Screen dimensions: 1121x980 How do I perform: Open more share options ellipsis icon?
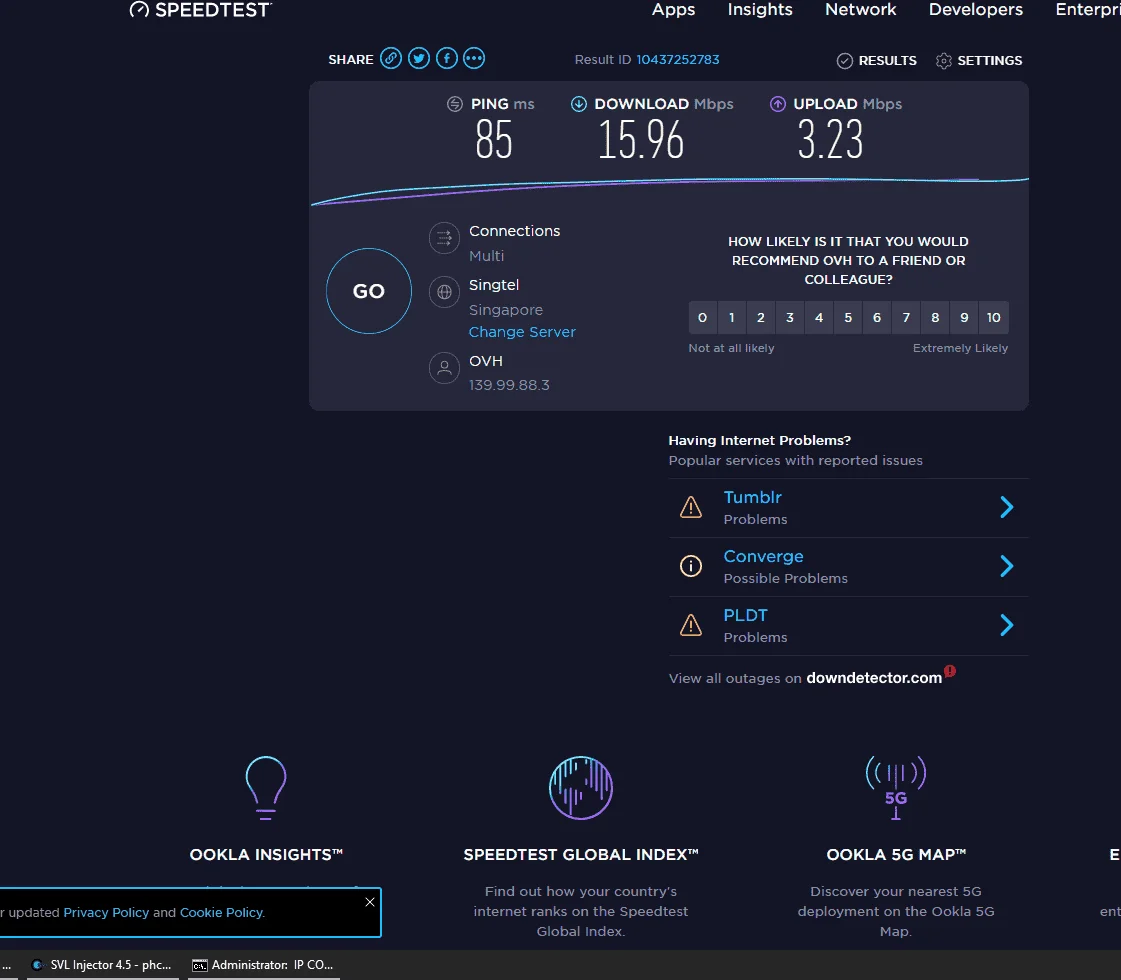click(474, 59)
